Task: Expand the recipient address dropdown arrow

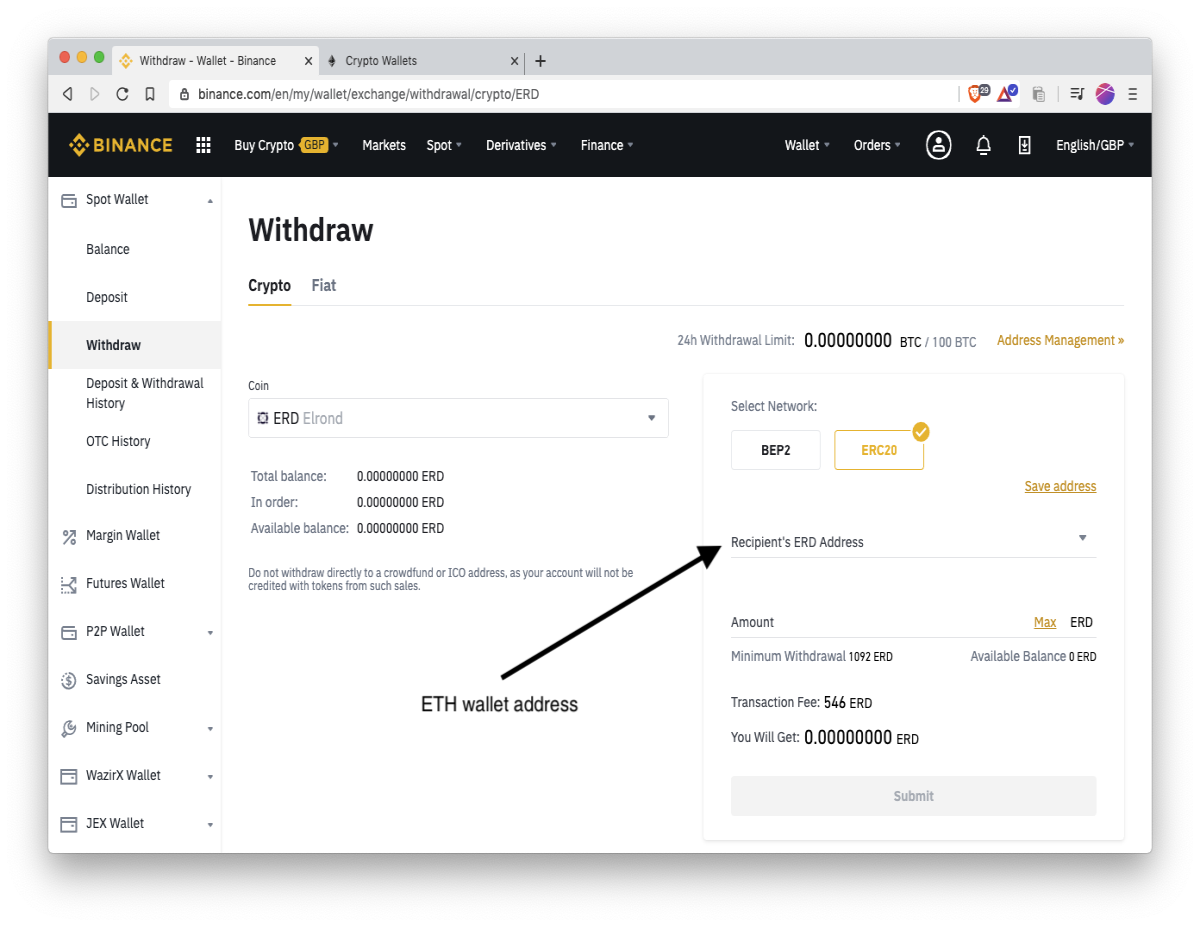Action: point(1082,538)
